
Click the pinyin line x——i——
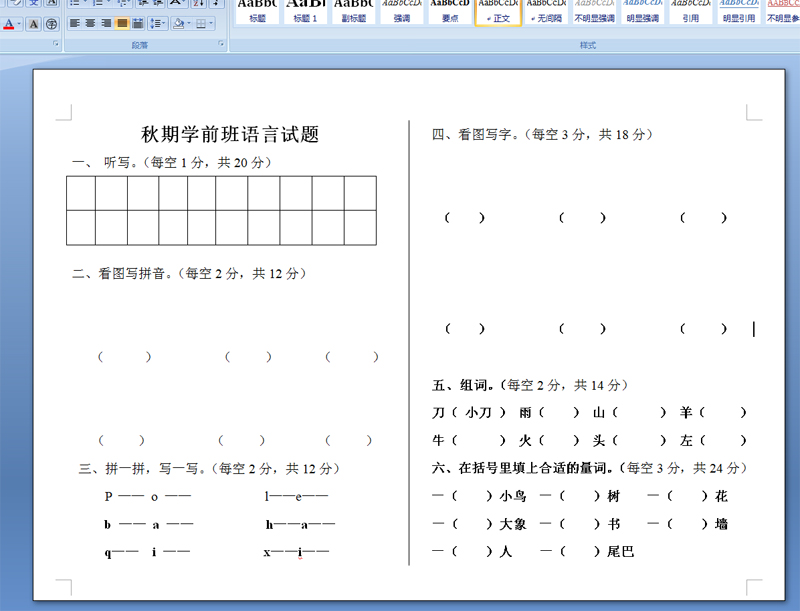tap(296, 552)
